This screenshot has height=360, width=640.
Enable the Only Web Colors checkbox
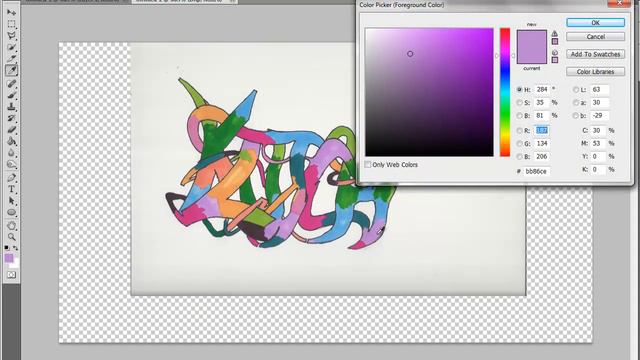coord(368,164)
